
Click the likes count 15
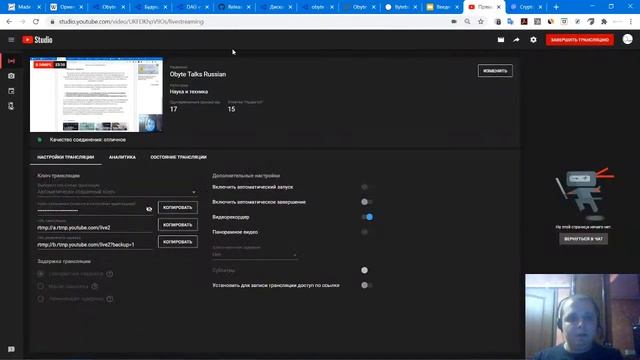click(x=231, y=109)
